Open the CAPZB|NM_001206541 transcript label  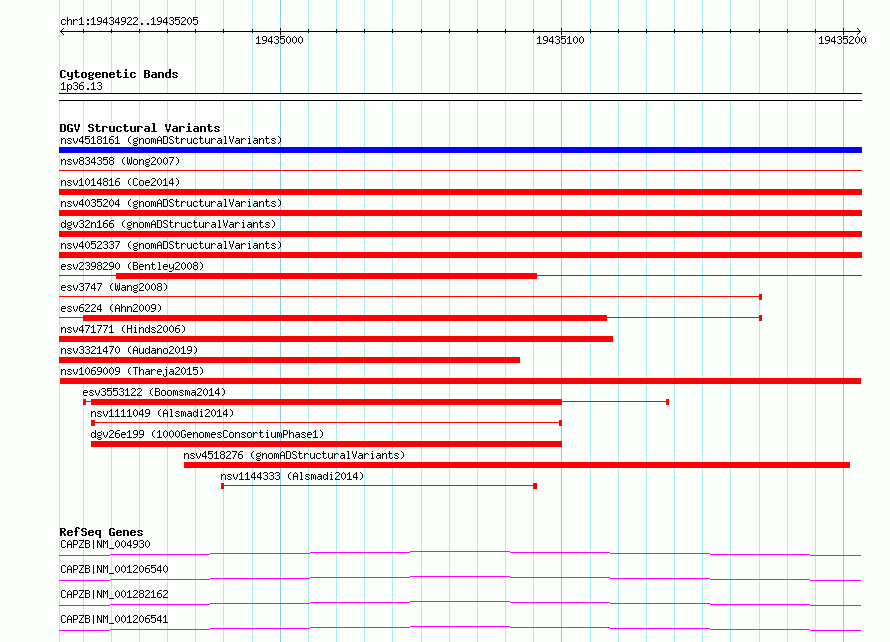(114, 619)
